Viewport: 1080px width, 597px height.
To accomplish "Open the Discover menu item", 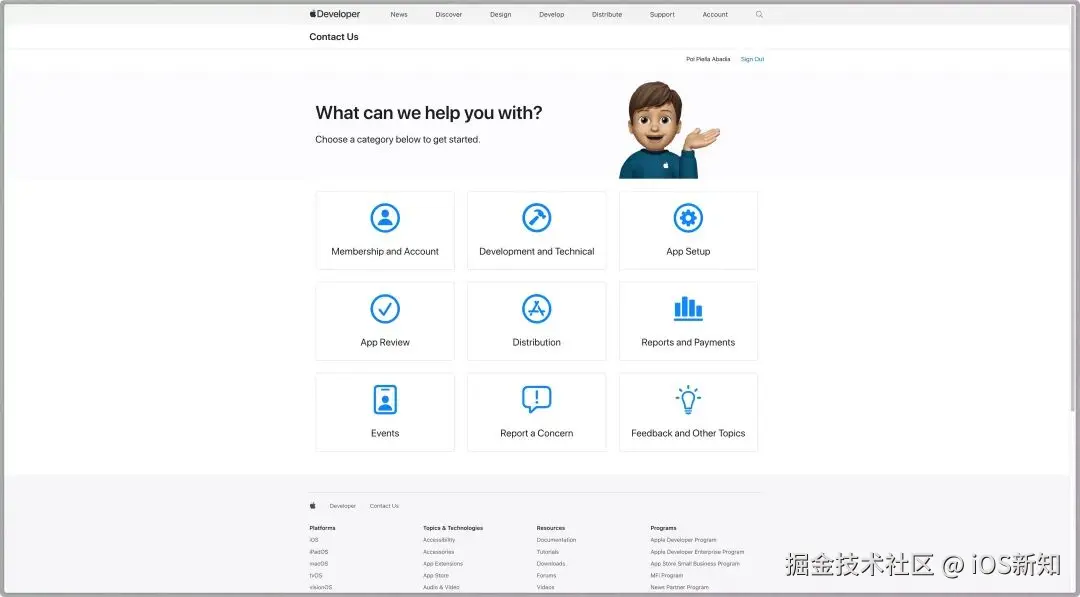I will pyautogui.click(x=448, y=14).
